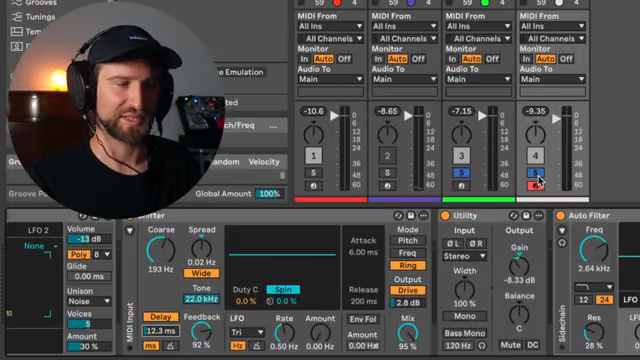
Task: Click the Utility Bass Mono audition headphone icon
Action: point(482,346)
